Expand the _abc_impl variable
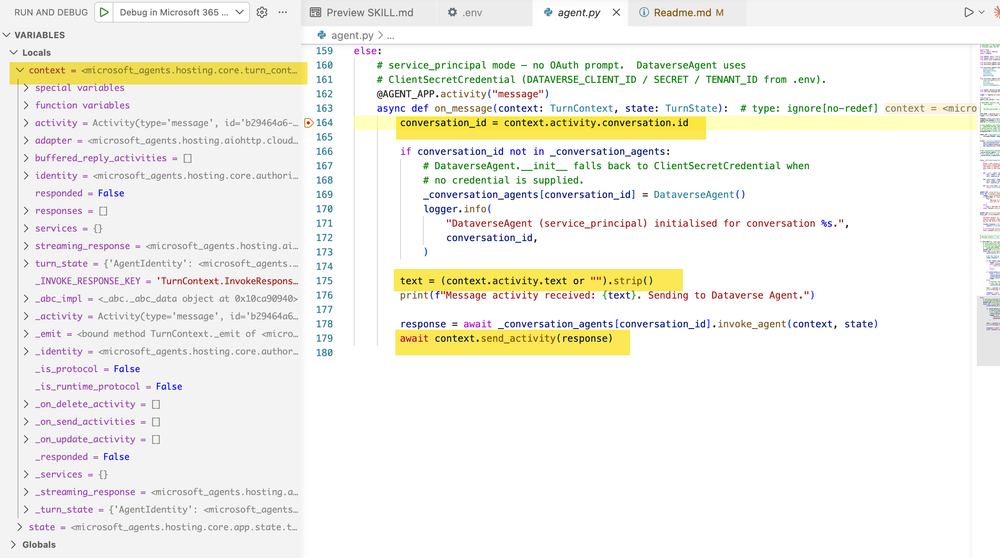This screenshot has width=1000, height=558. pyautogui.click(x=26, y=298)
